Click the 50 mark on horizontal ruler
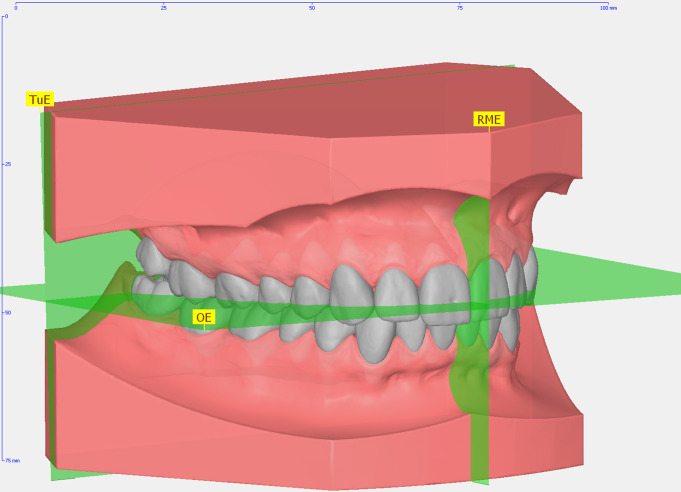This screenshot has width=681, height=492. click(x=312, y=8)
